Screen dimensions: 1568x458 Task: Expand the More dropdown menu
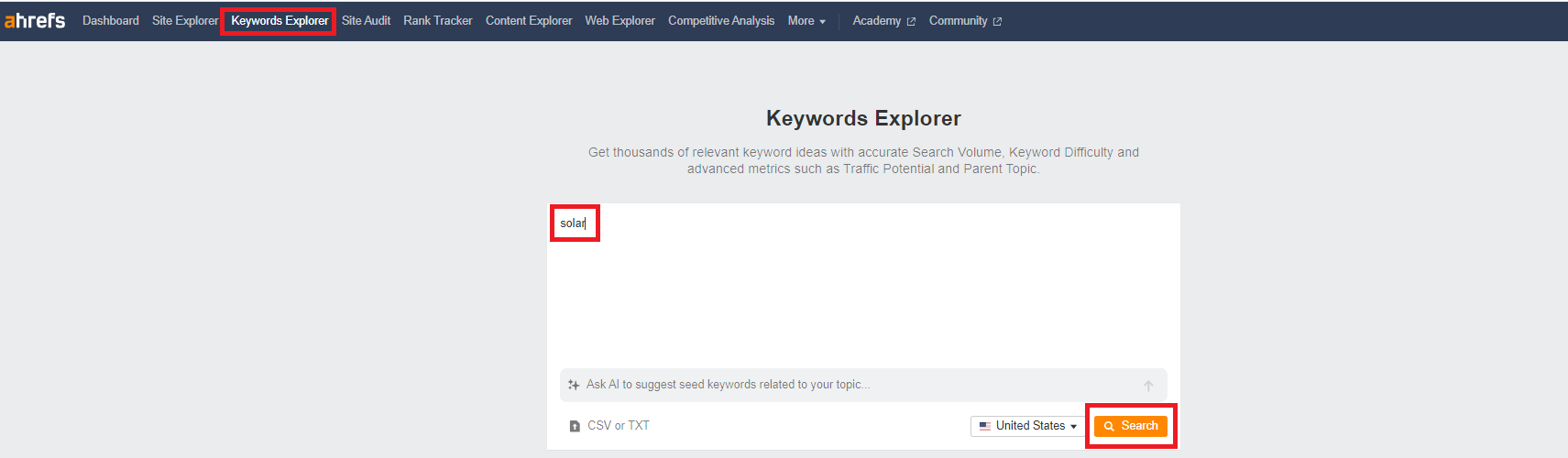(x=806, y=20)
